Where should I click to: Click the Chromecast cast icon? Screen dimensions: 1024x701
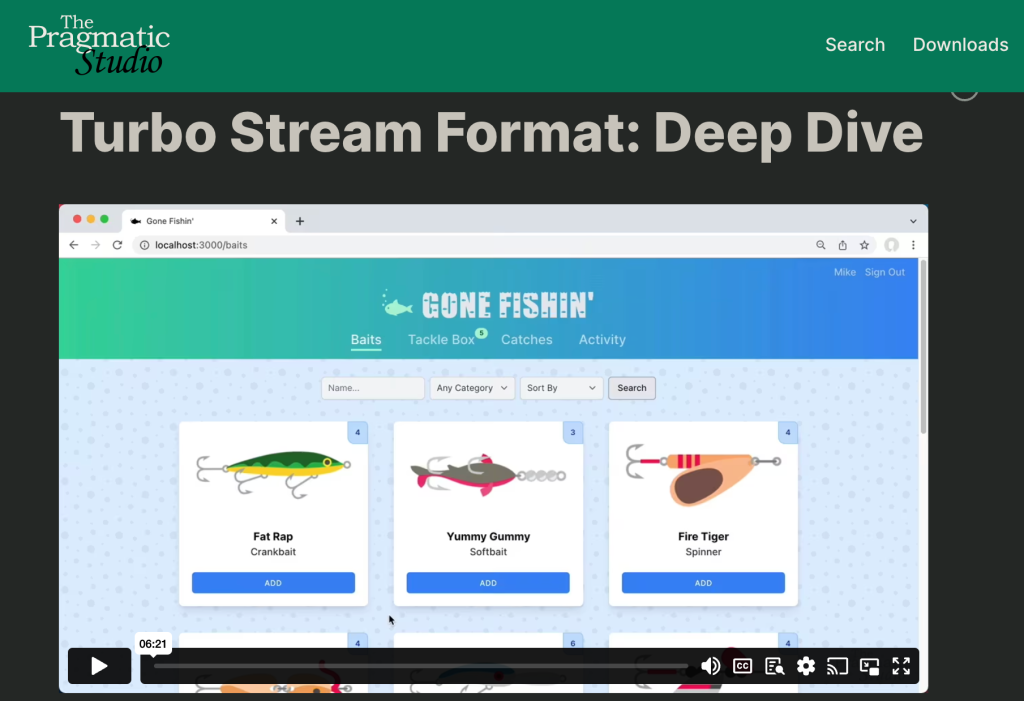click(x=837, y=666)
